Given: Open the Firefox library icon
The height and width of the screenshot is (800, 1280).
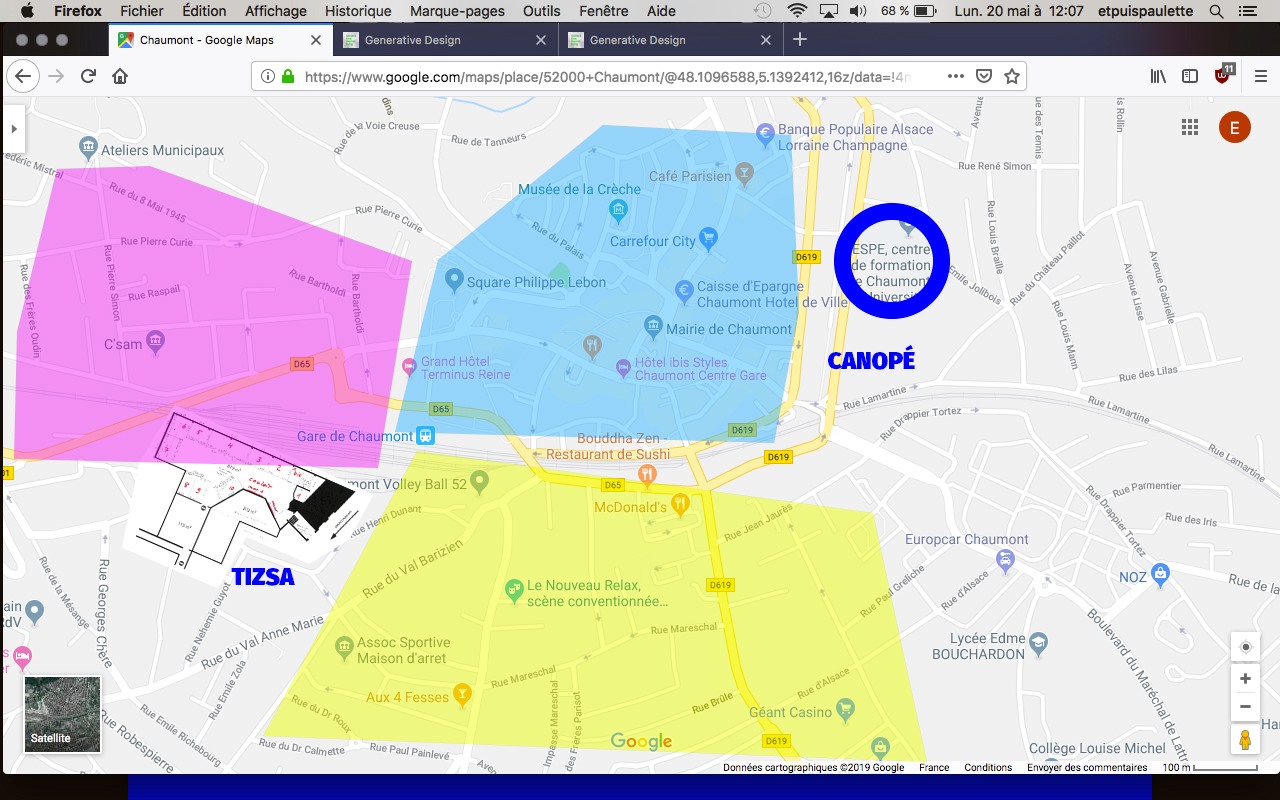Looking at the screenshot, I should coord(1158,76).
